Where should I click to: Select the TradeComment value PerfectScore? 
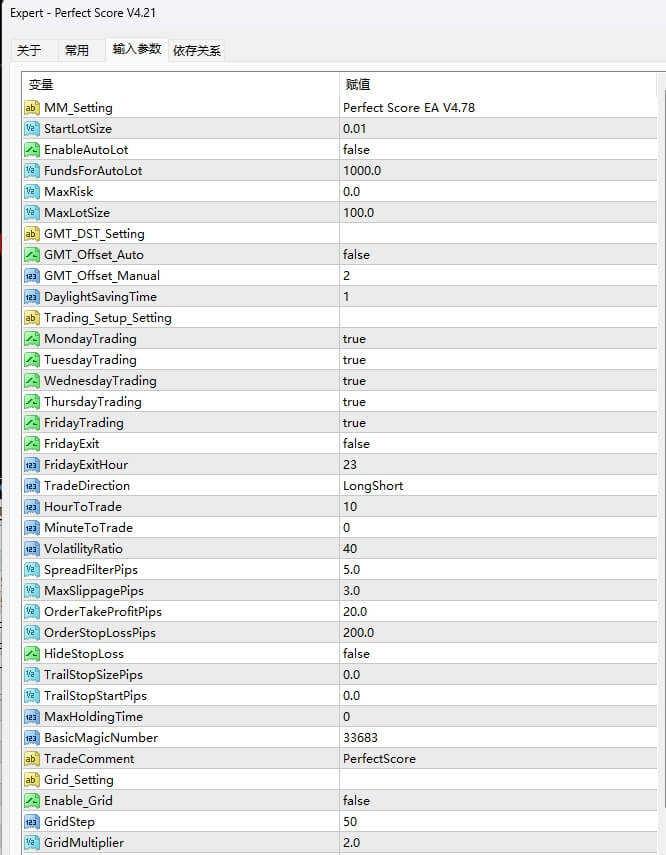379,758
